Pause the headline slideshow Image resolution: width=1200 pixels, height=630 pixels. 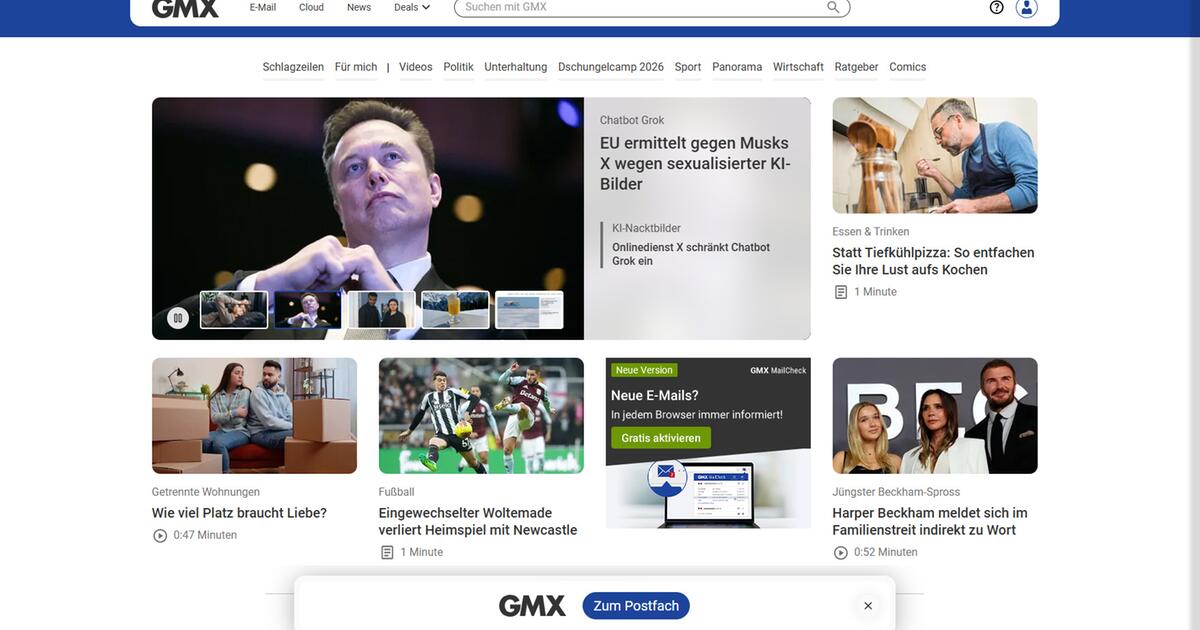click(178, 318)
